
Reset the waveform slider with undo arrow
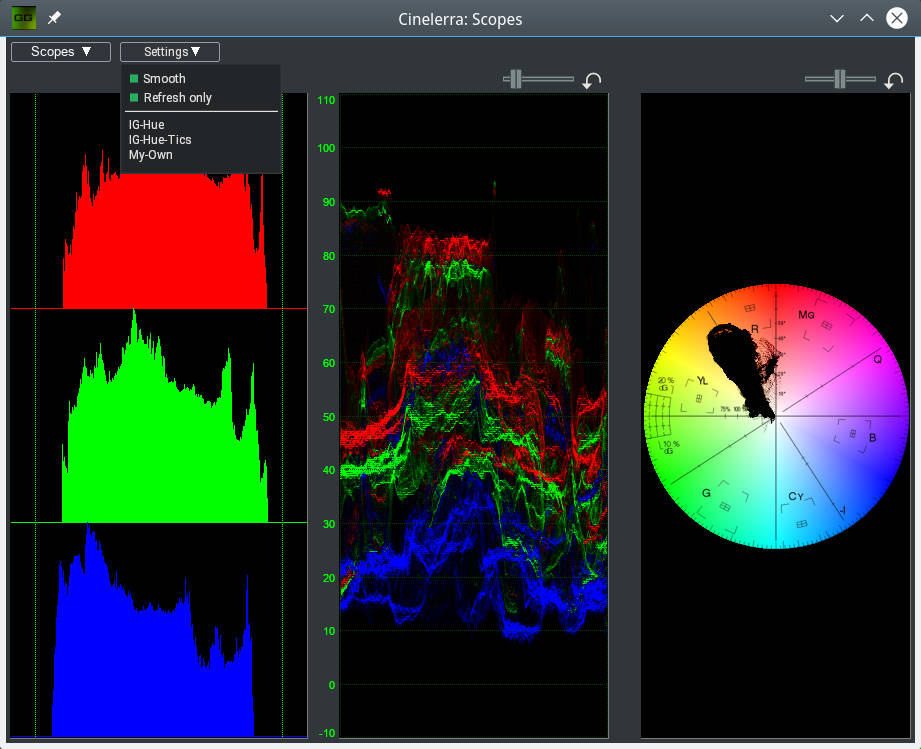[x=592, y=81]
